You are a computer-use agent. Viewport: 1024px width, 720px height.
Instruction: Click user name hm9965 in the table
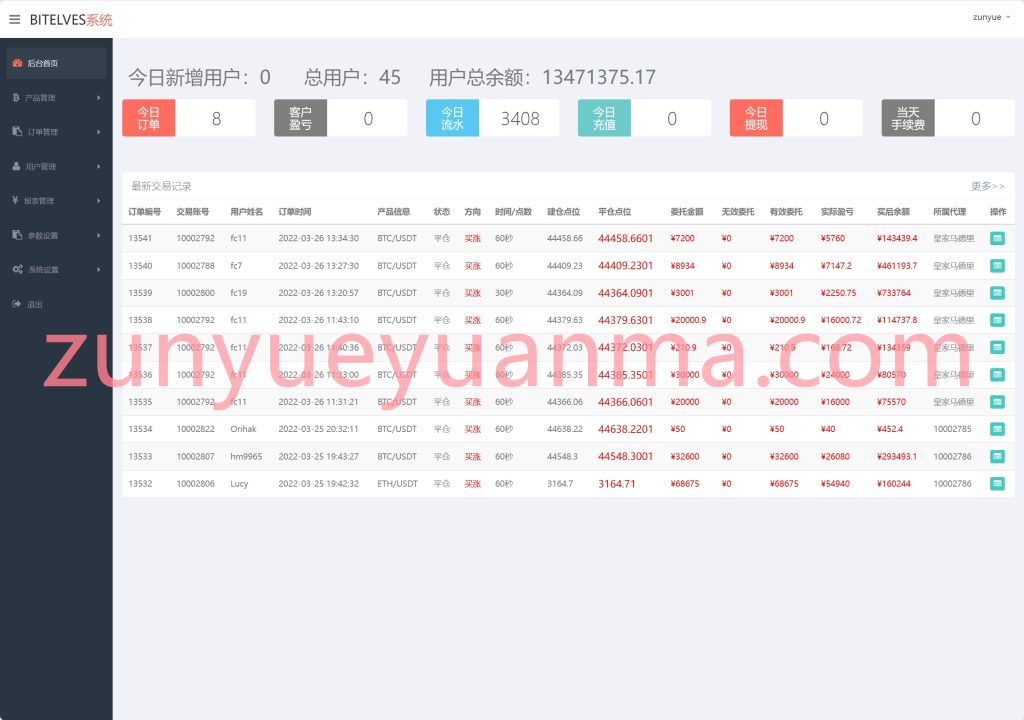click(x=246, y=457)
